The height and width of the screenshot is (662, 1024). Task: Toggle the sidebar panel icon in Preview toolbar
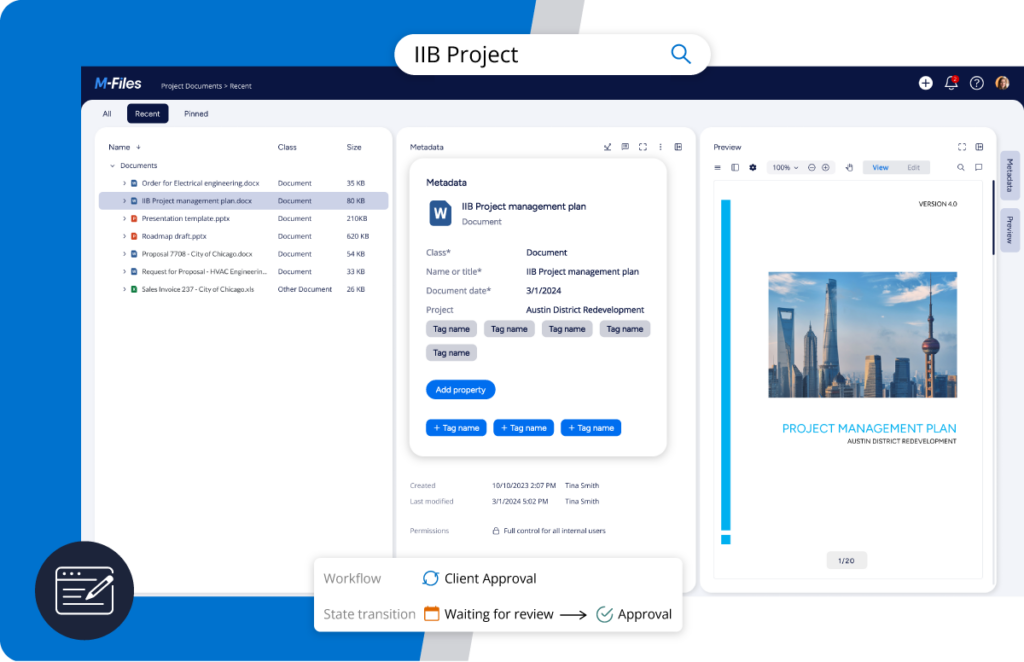(735, 167)
